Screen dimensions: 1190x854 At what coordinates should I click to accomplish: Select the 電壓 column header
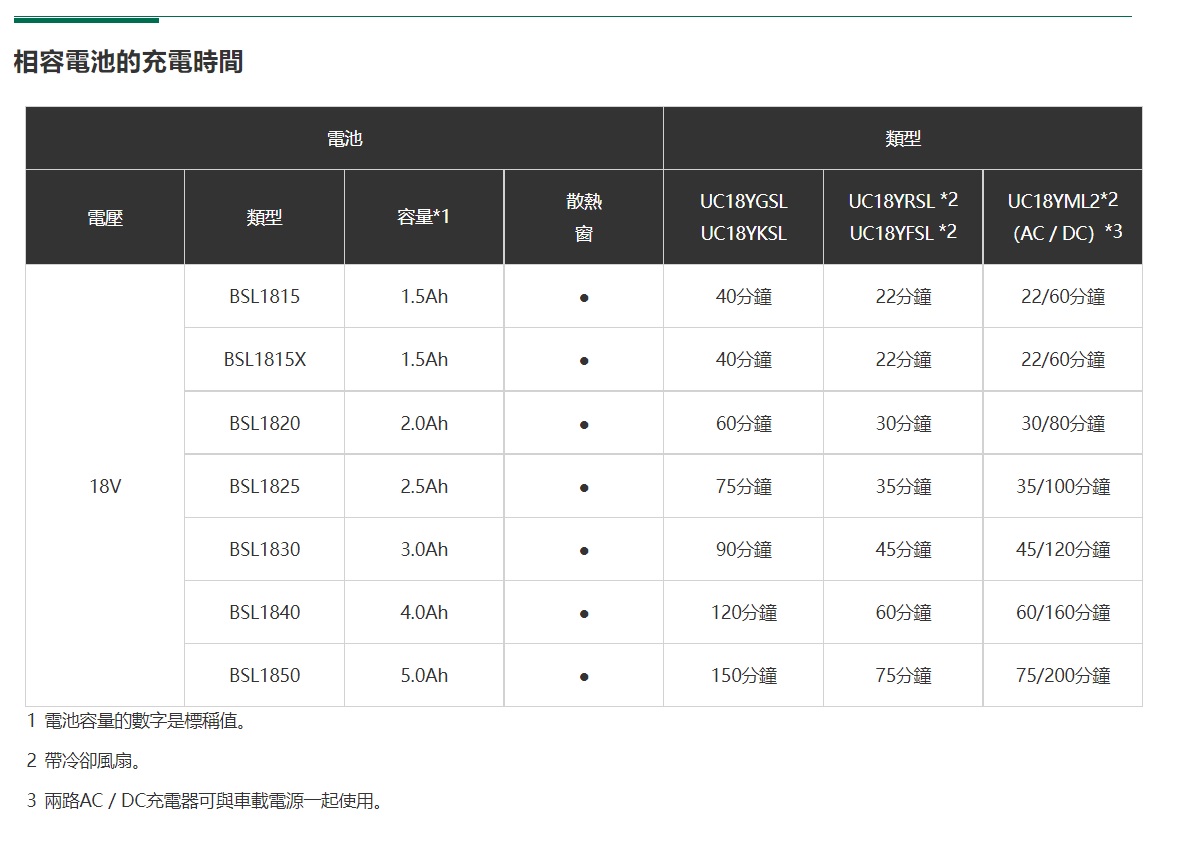(105, 217)
